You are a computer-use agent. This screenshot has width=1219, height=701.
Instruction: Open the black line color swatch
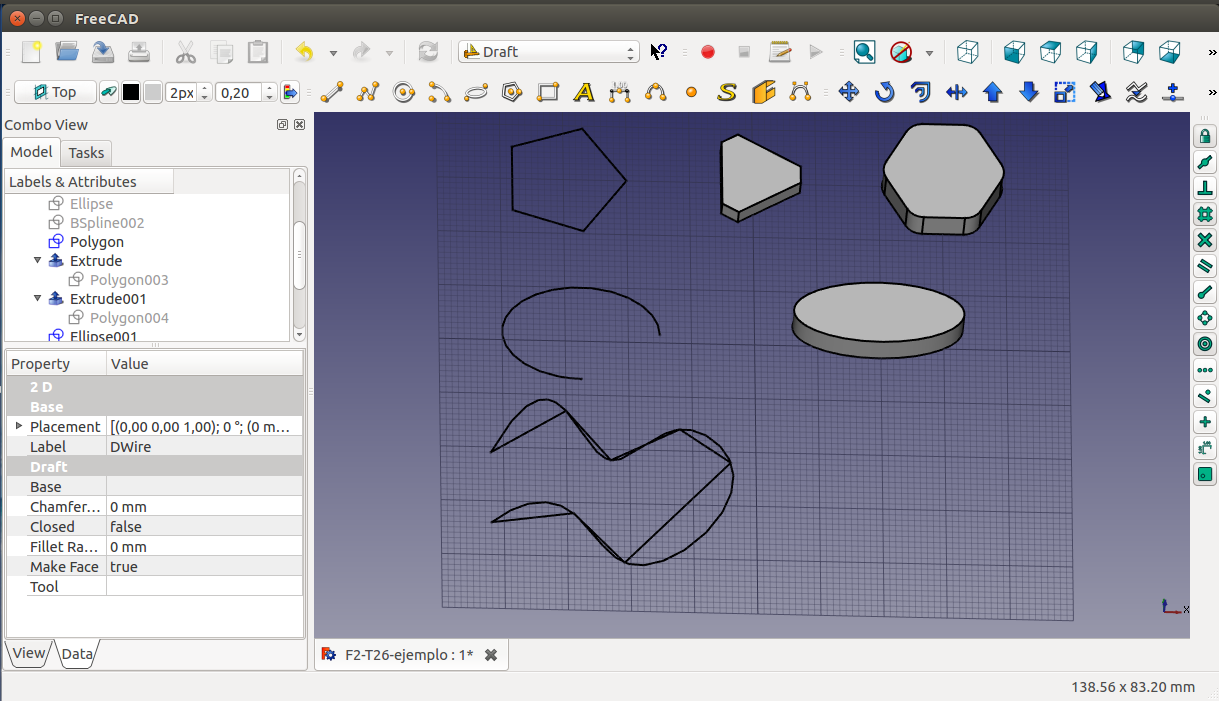(131, 93)
